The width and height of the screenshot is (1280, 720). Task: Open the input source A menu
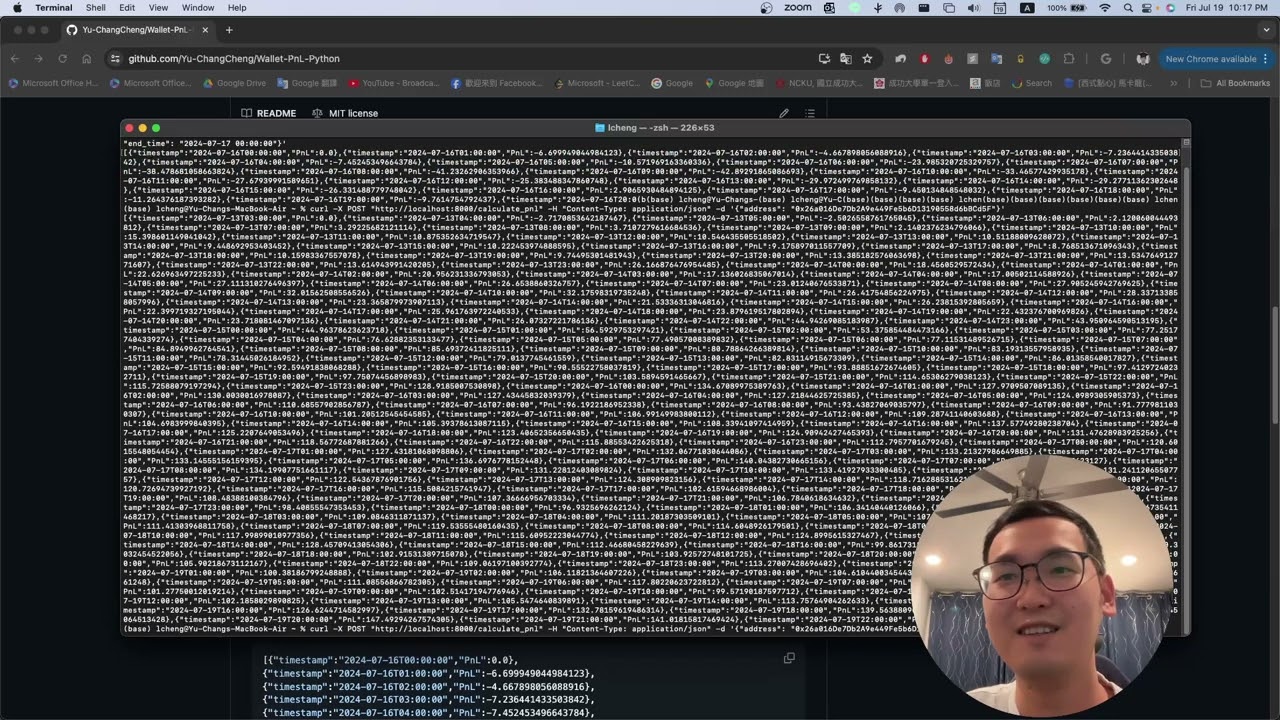pyautogui.click(x=1026, y=8)
